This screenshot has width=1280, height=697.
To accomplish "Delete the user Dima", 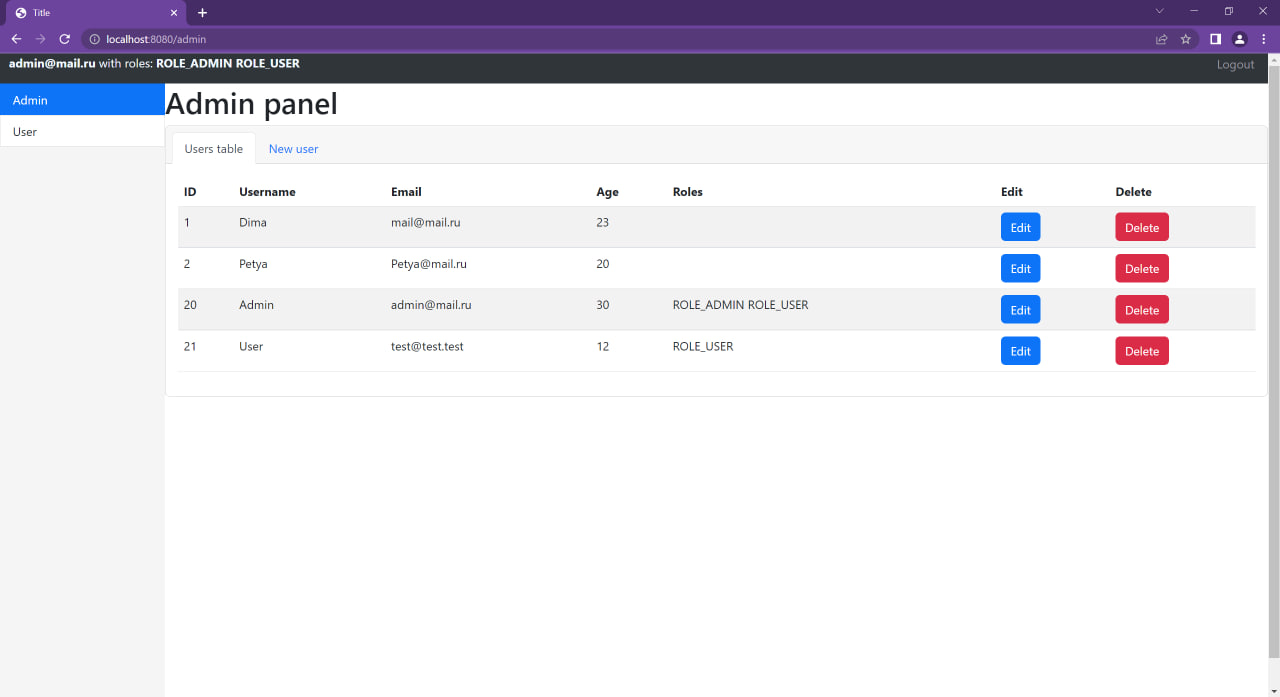I will [x=1142, y=227].
